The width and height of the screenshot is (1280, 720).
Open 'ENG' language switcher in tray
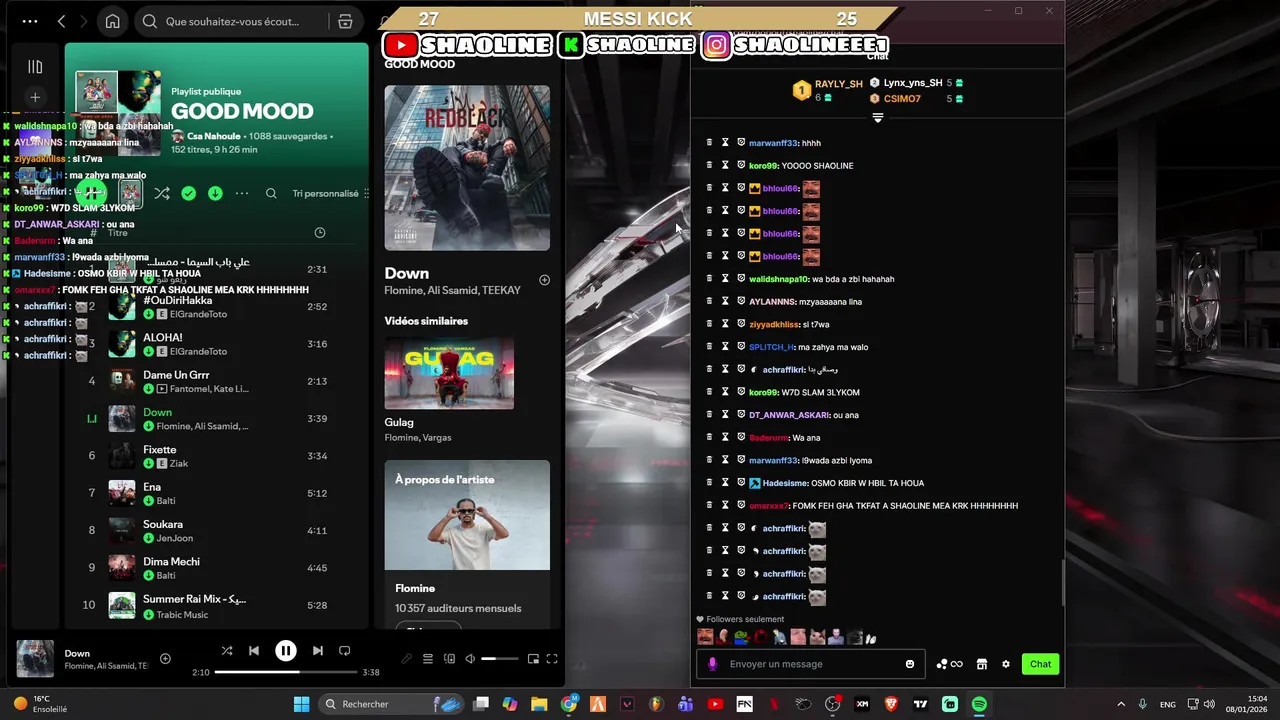[x=1168, y=704]
